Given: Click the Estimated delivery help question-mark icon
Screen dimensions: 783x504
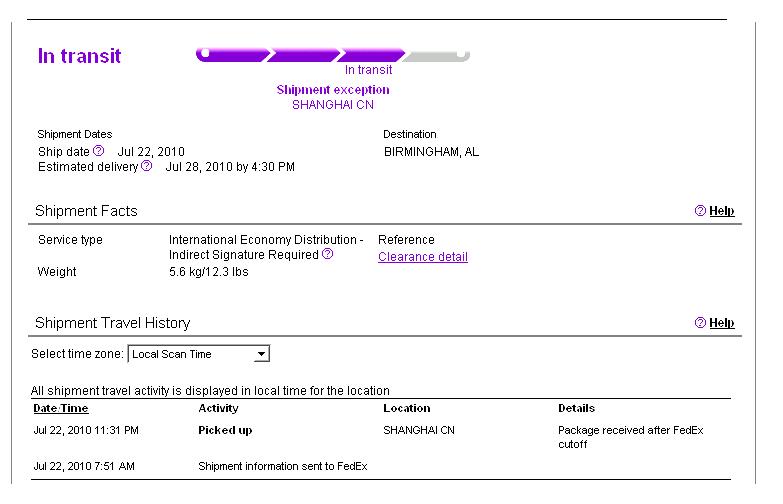Looking at the screenshot, I should pos(147,166).
